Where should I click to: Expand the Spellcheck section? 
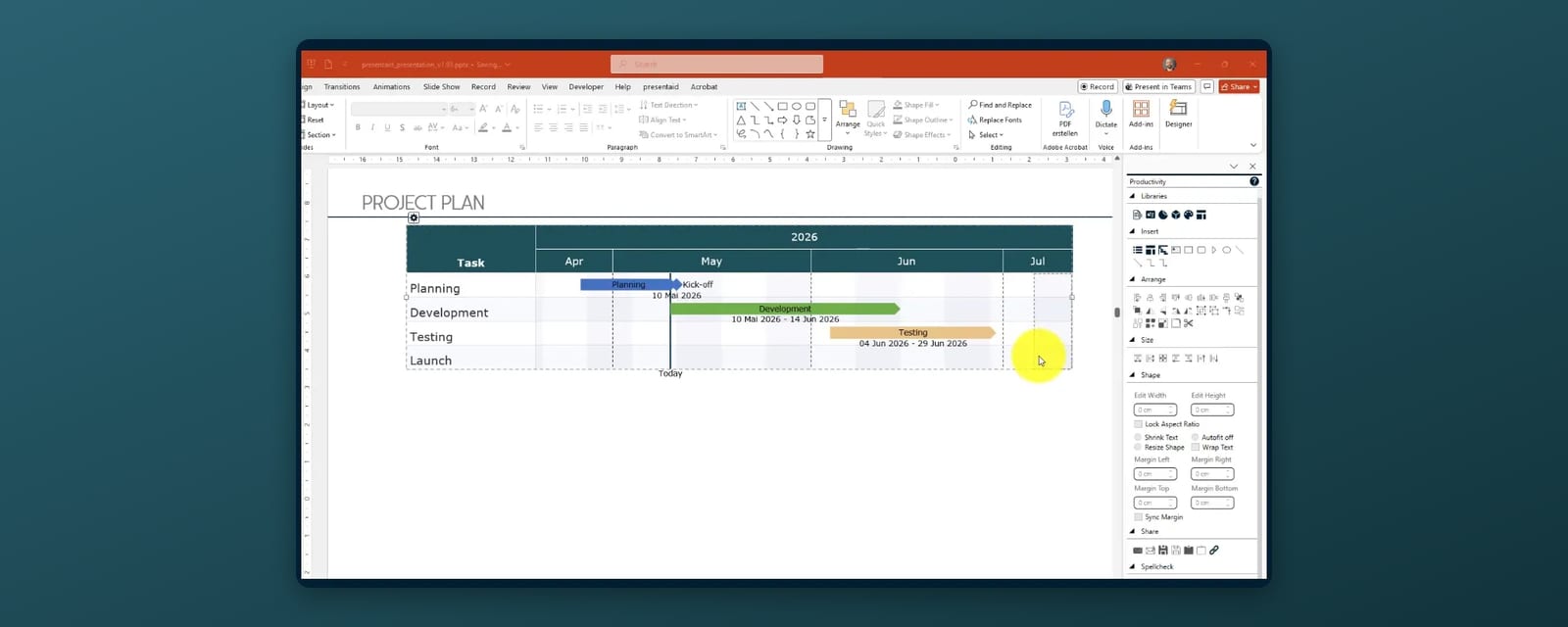click(1133, 566)
